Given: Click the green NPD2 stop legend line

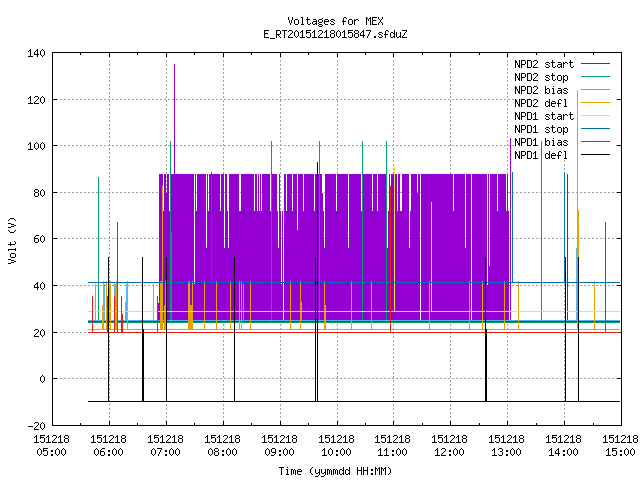Looking at the screenshot, I should click(595, 77).
